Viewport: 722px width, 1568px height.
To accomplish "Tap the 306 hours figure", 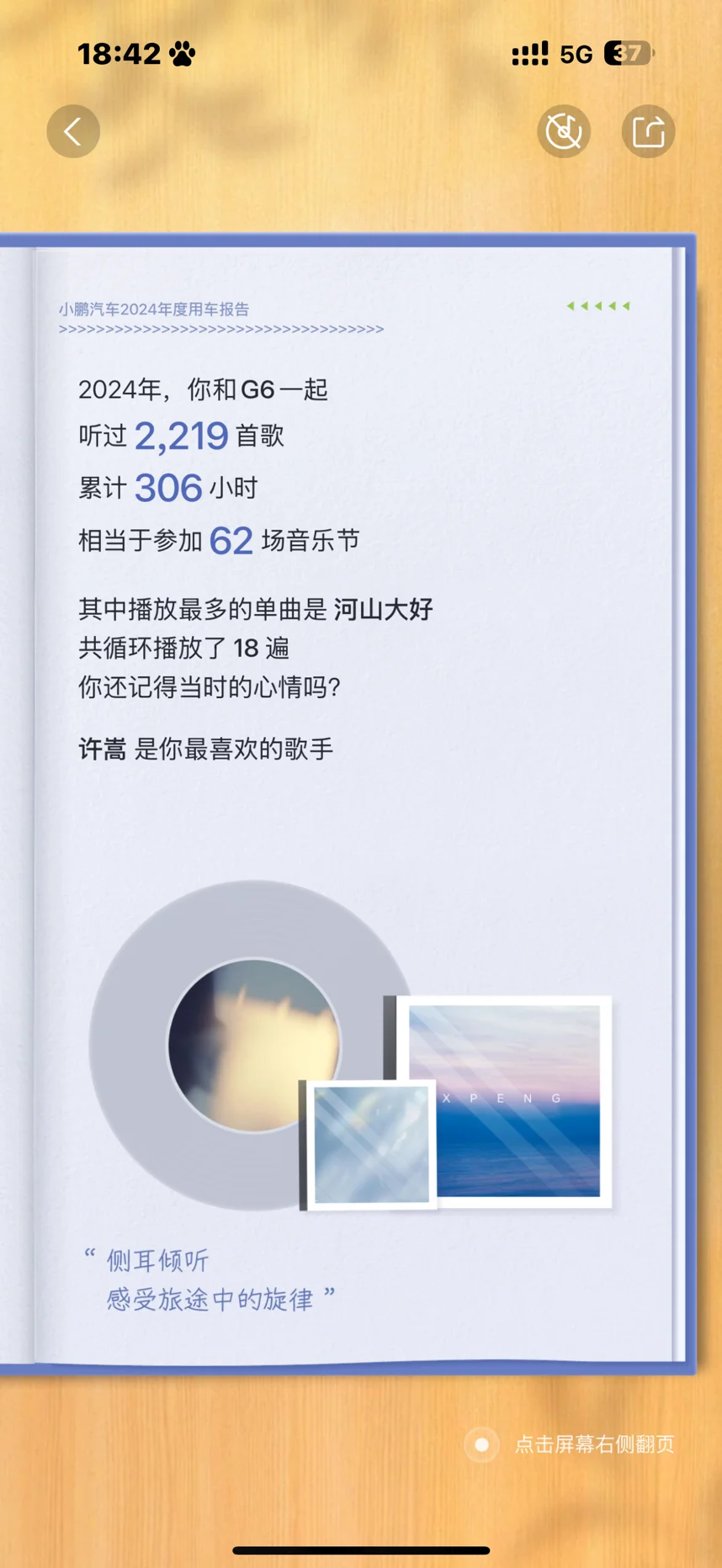I will click(x=168, y=489).
